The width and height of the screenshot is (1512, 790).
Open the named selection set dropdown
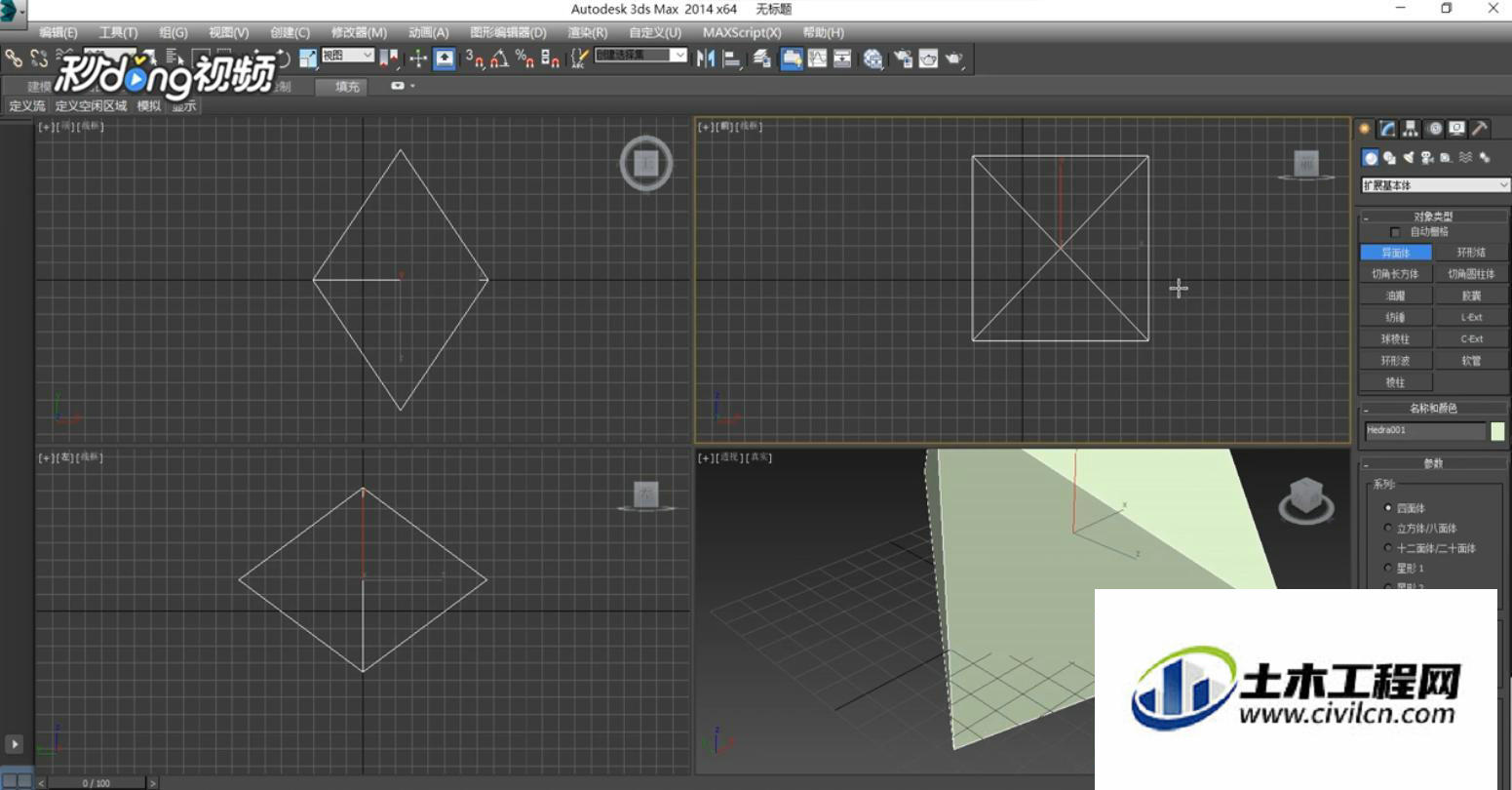coord(640,56)
